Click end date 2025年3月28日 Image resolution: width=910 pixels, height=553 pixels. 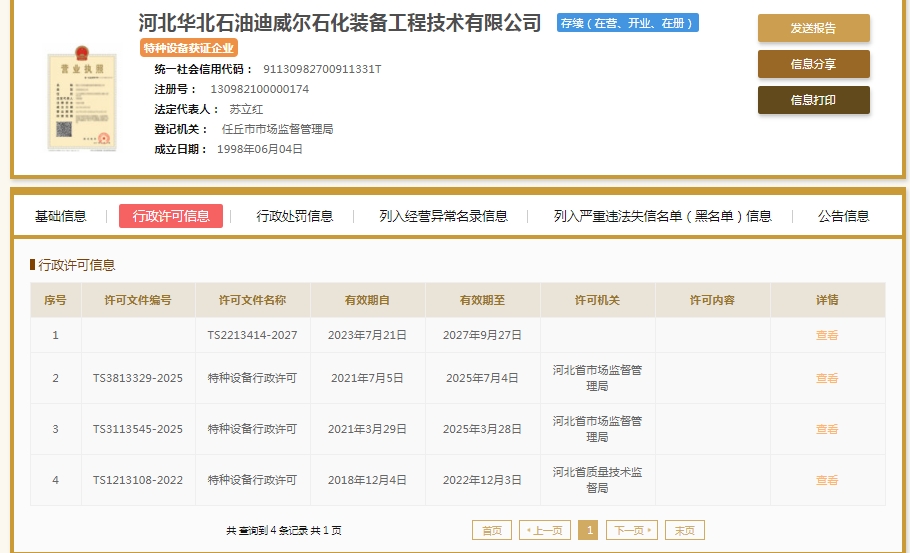click(x=482, y=429)
